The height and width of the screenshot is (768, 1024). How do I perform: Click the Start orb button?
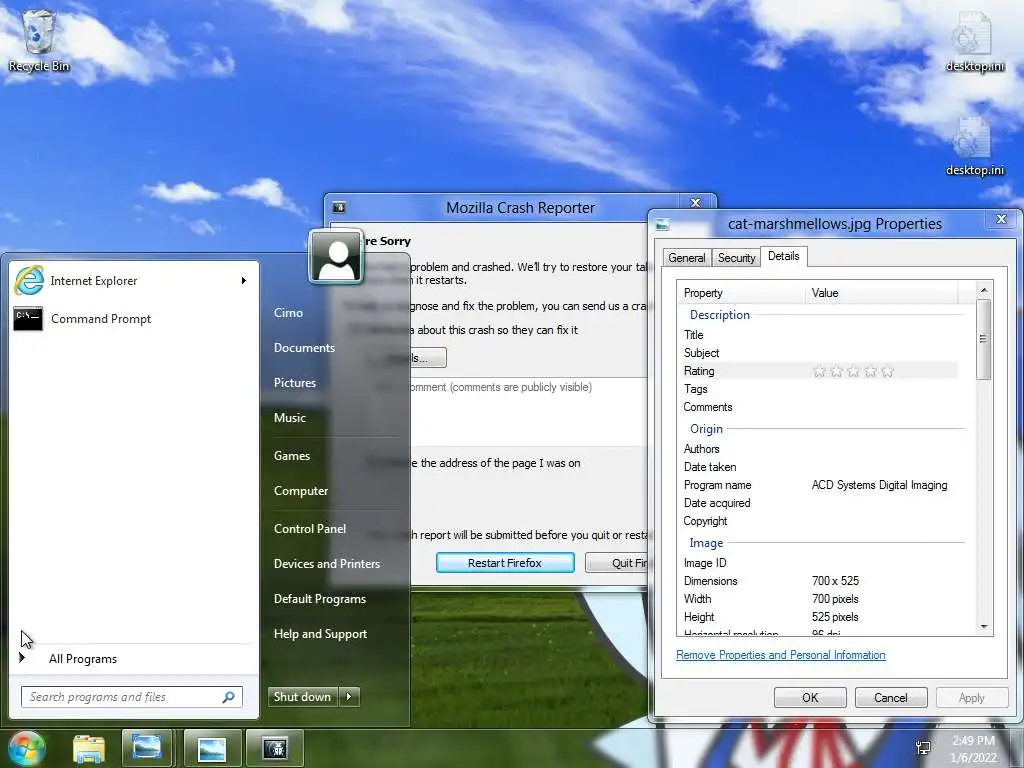(x=25, y=748)
